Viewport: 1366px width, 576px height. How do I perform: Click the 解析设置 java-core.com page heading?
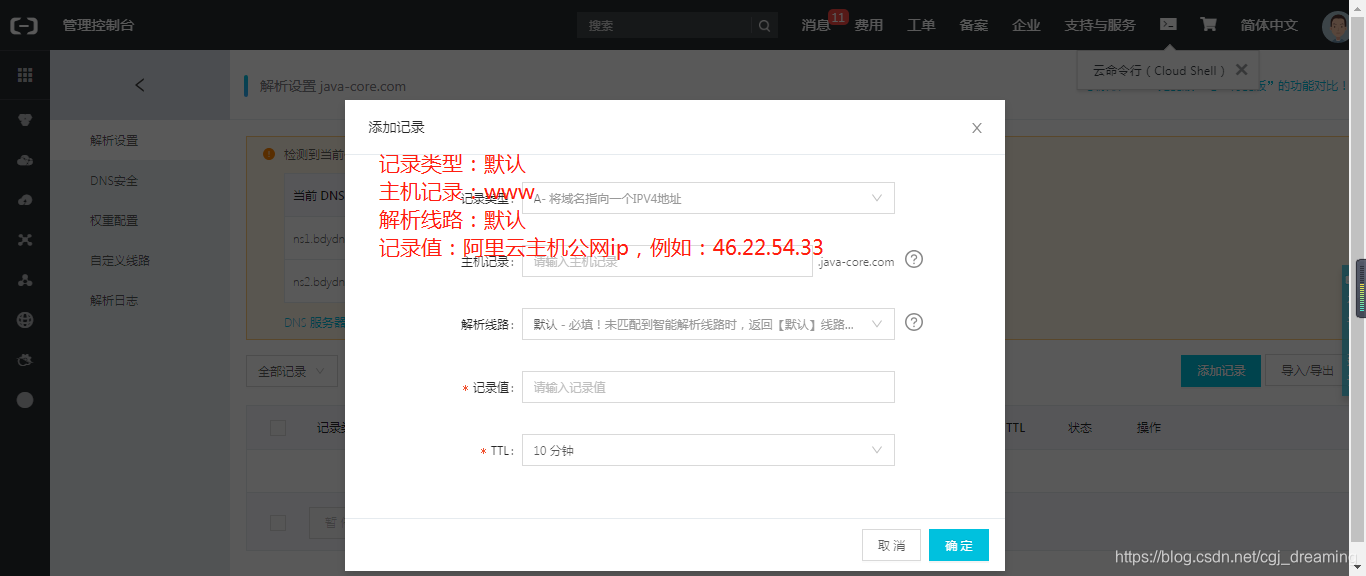[333, 86]
